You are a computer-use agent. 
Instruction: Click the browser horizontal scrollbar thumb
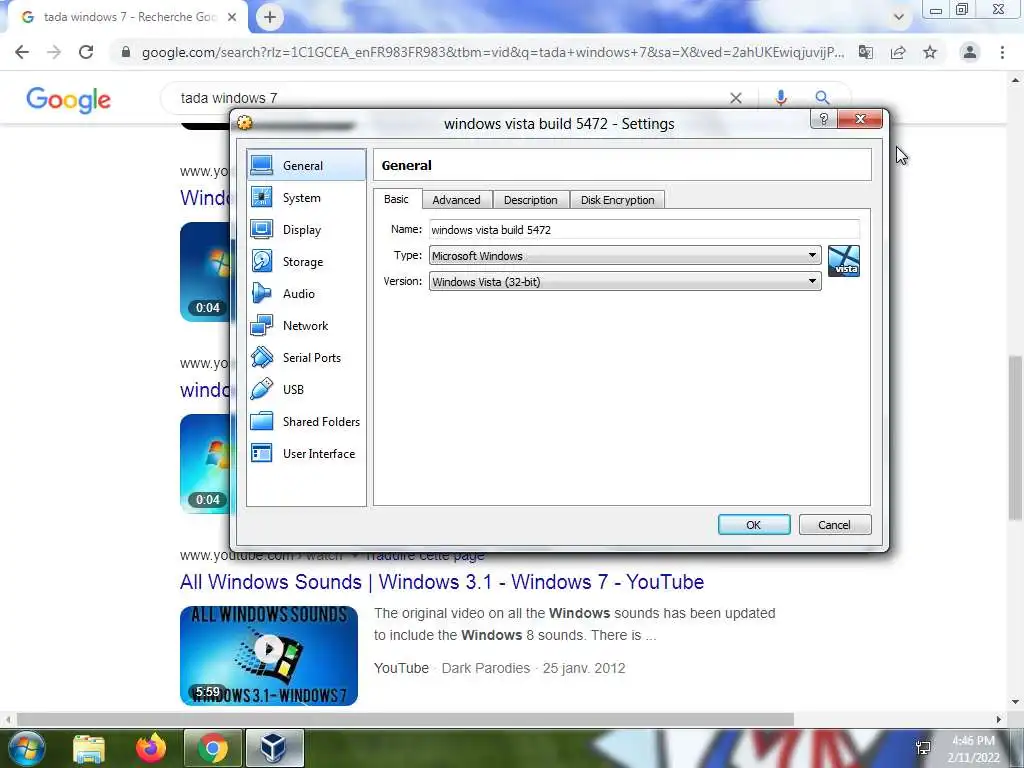[x=405, y=719]
